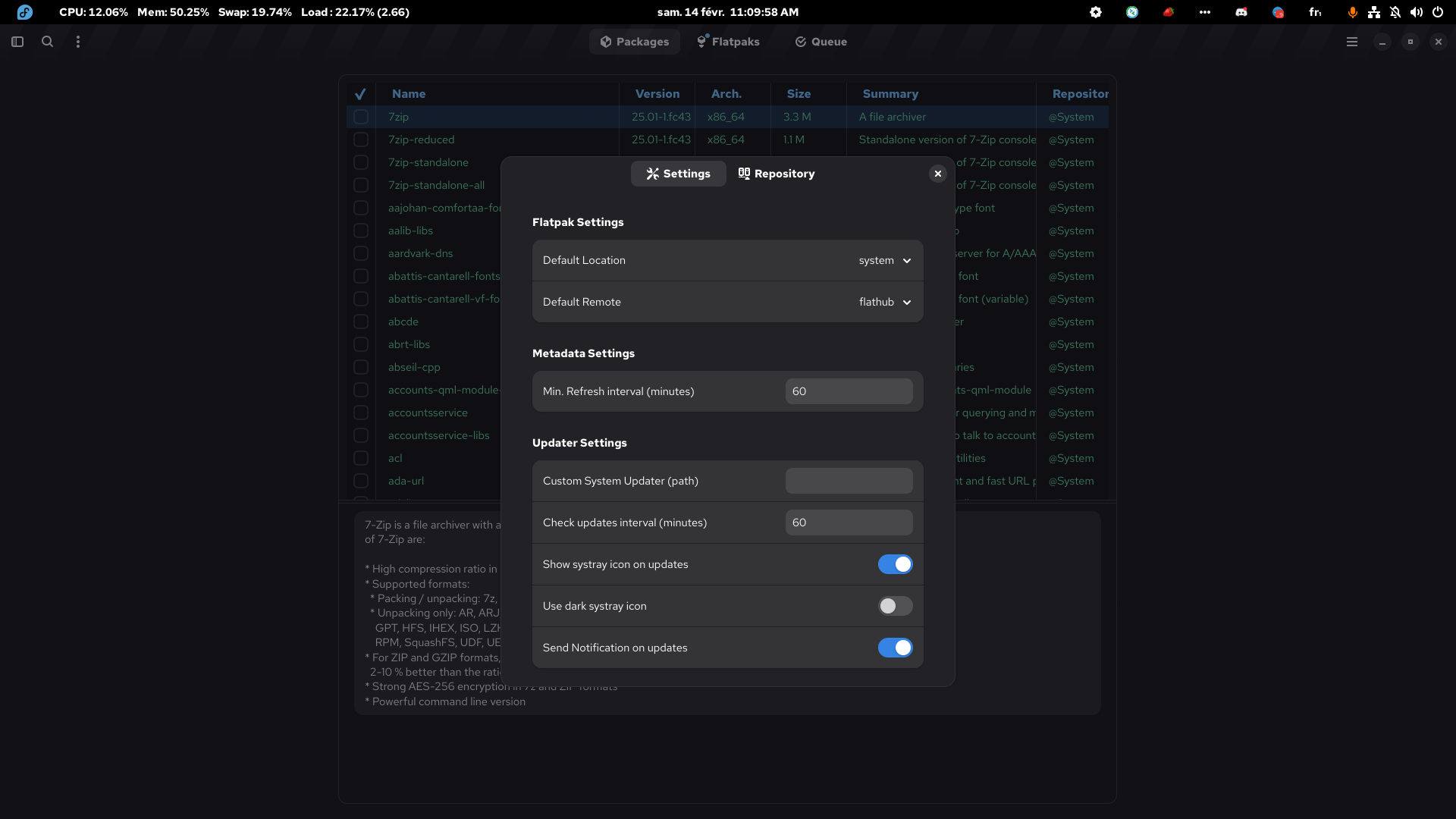Switch to the Repository tab

(777, 174)
